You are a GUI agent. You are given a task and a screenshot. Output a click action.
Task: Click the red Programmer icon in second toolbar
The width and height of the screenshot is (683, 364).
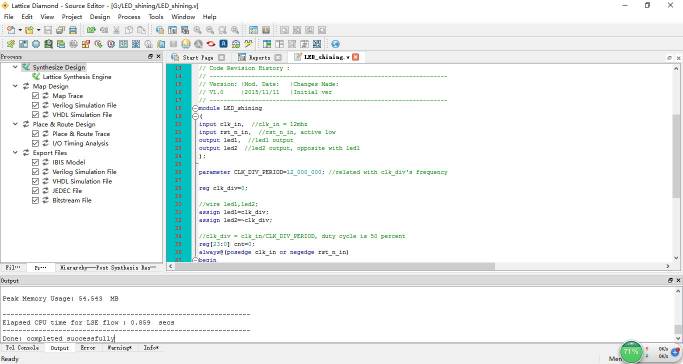click(211, 44)
